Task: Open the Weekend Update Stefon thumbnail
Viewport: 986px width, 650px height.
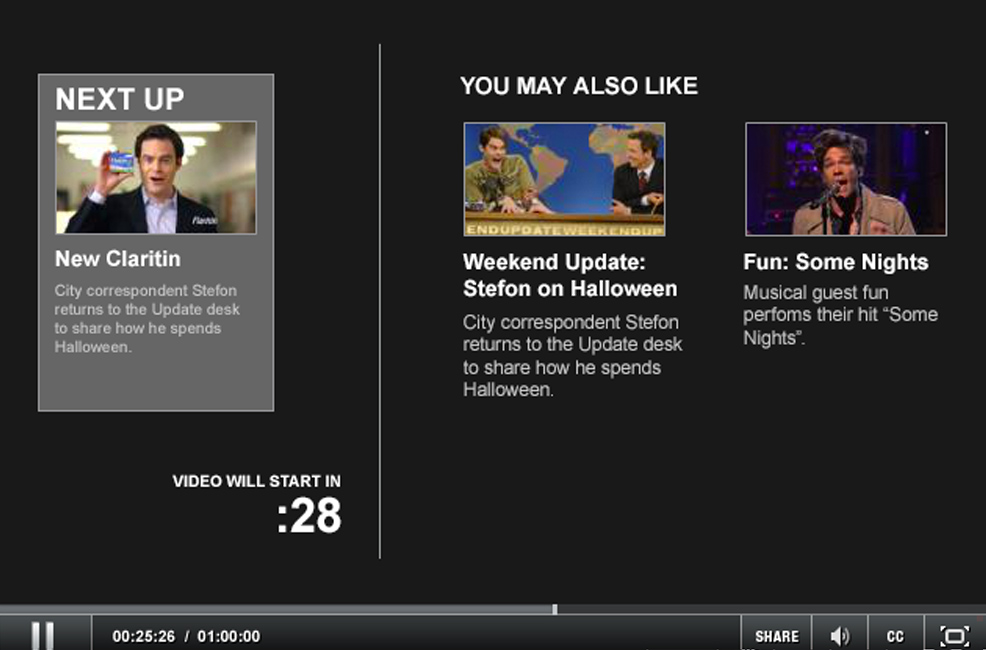Action: [564, 179]
